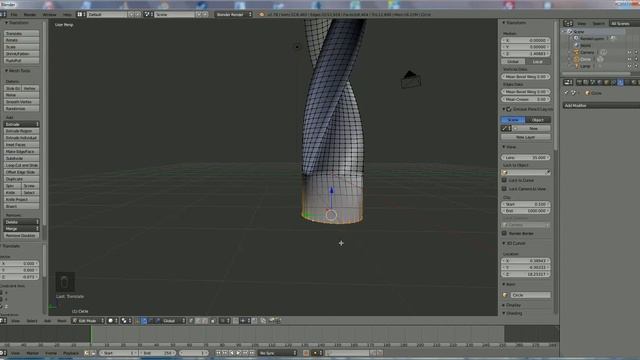This screenshot has height=360, width=640.
Task: Open the Help menu
Action: click(67, 14)
